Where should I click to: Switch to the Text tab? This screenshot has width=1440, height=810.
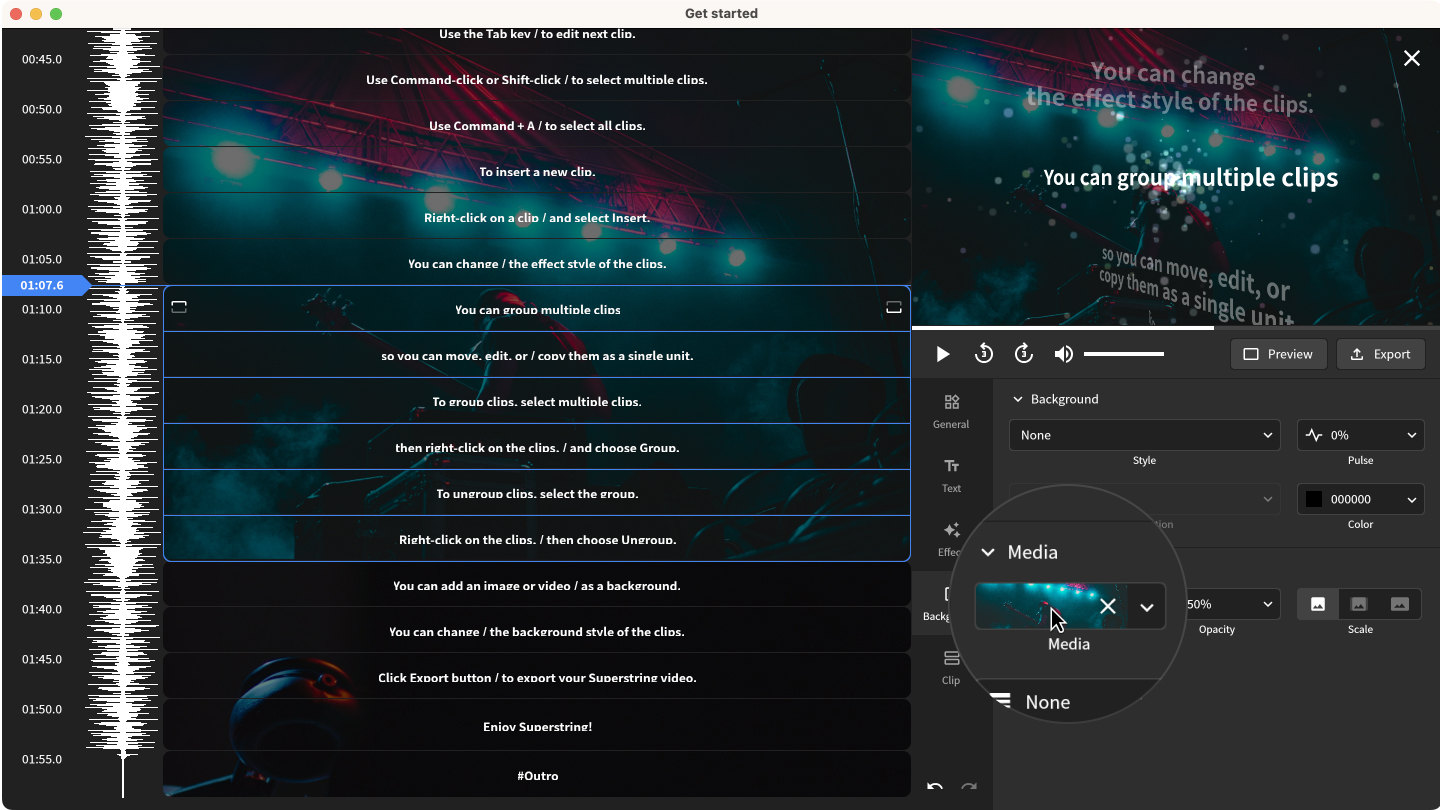point(951,475)
